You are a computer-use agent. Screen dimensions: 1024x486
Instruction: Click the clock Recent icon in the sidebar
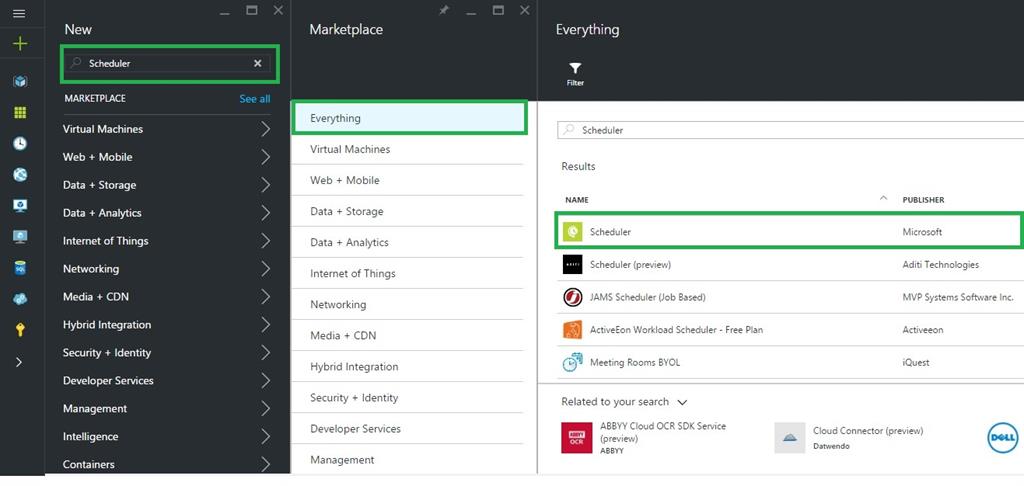20,143
